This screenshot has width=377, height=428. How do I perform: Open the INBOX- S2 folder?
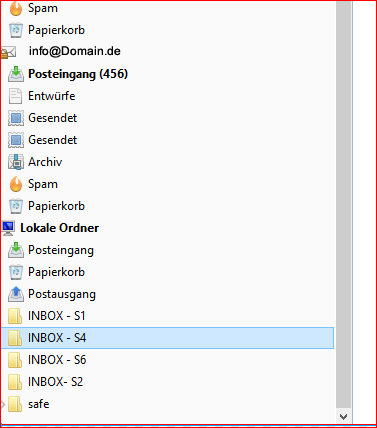55,382
